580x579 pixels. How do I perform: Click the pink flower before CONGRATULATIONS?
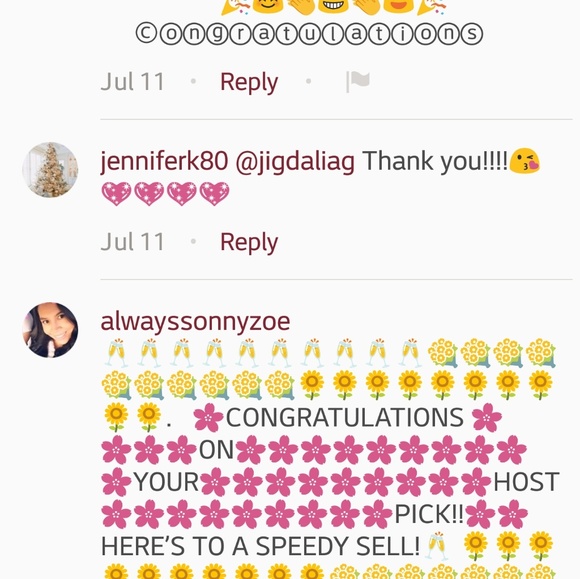pyautogui.click(x=208, y=417)
